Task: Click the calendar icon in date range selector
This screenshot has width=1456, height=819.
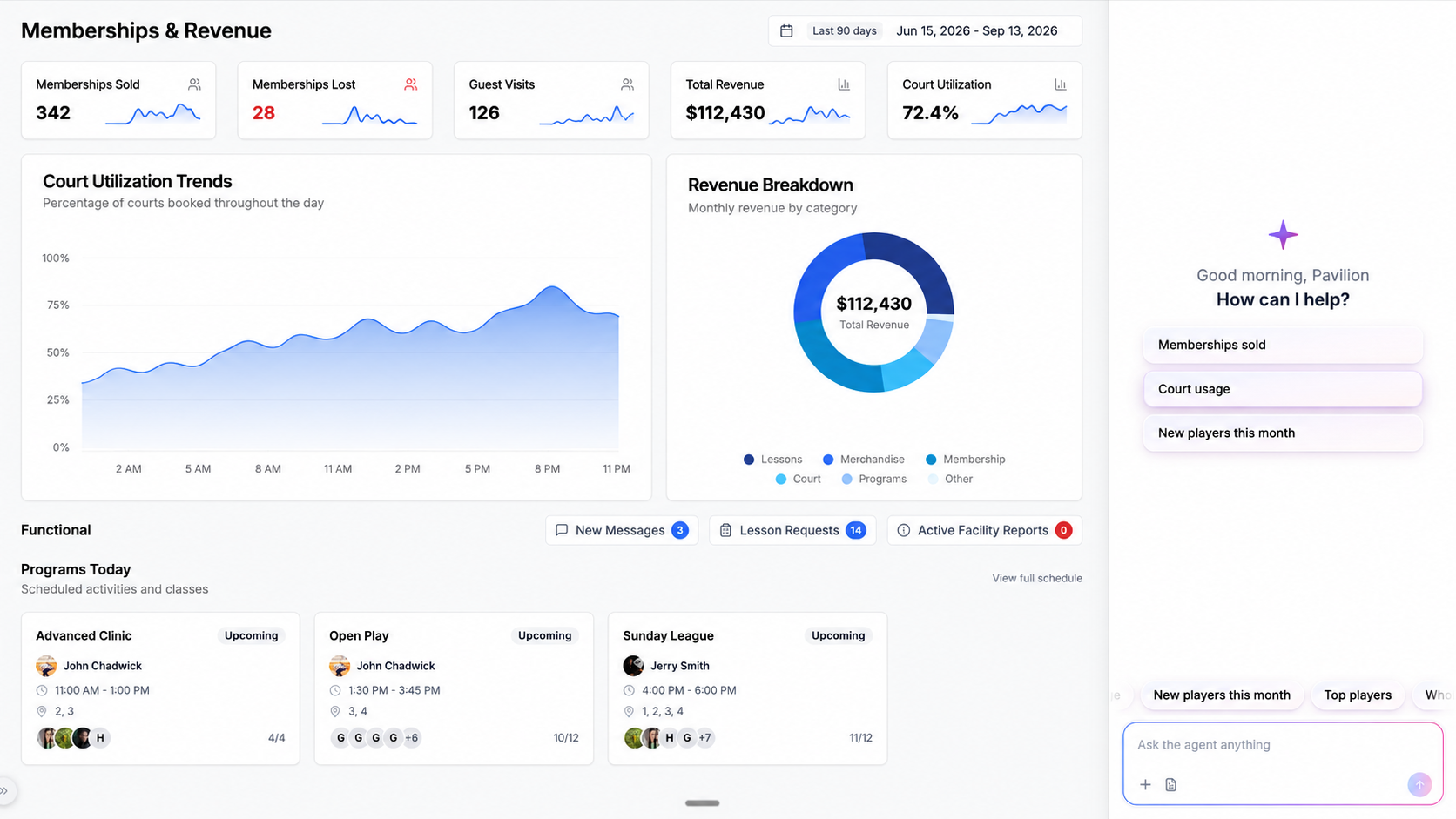Action: (786, 30)
